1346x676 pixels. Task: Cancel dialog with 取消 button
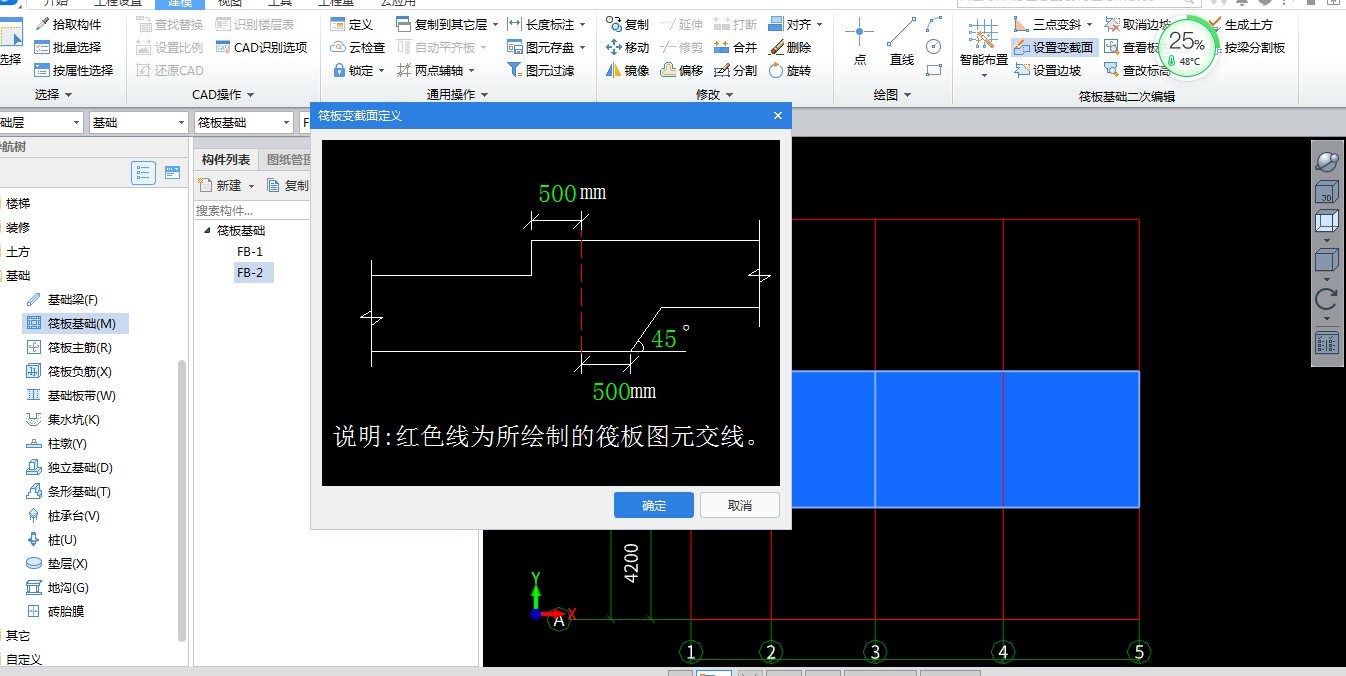[x=740, y=505]
